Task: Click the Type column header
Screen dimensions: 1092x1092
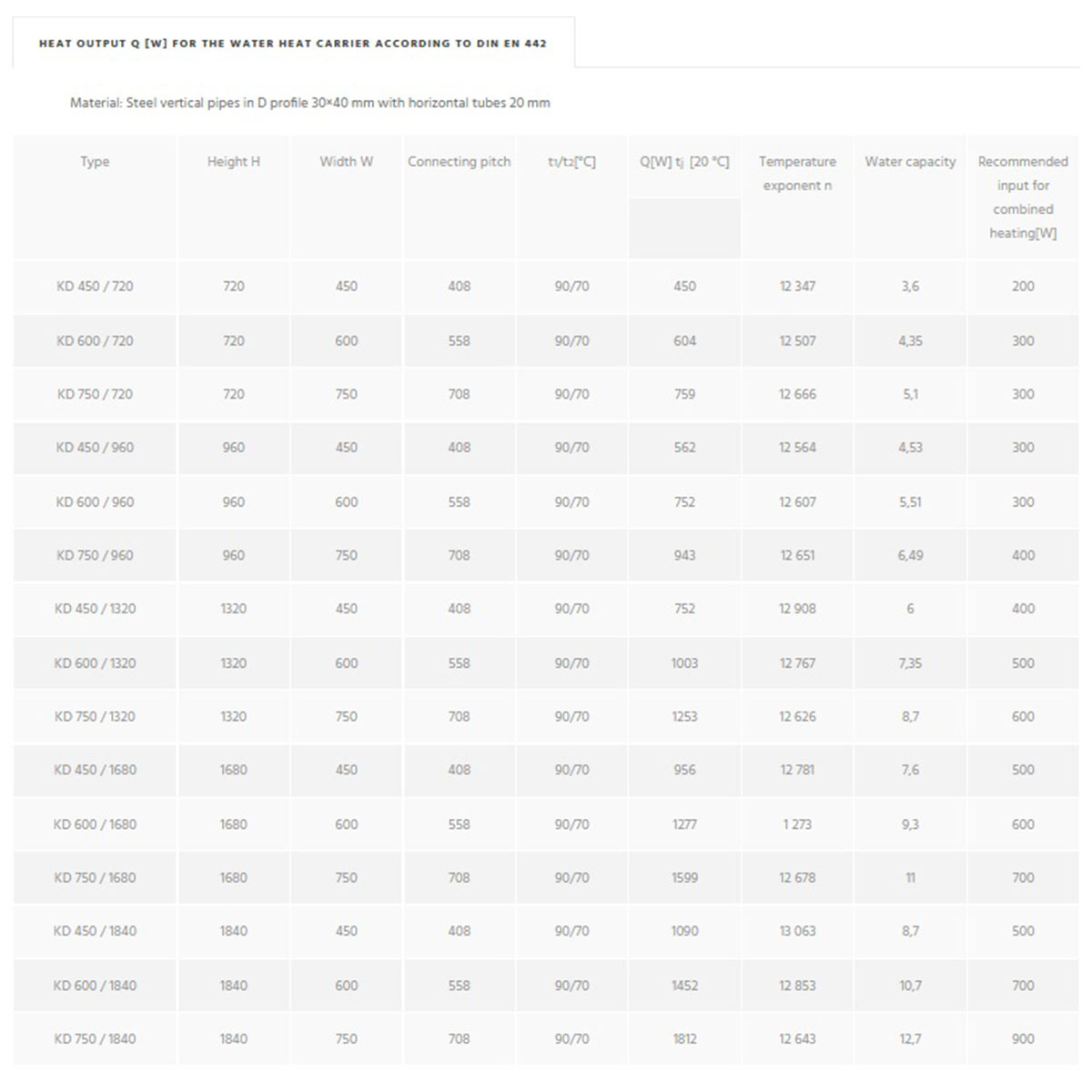Action: [95, 162]
